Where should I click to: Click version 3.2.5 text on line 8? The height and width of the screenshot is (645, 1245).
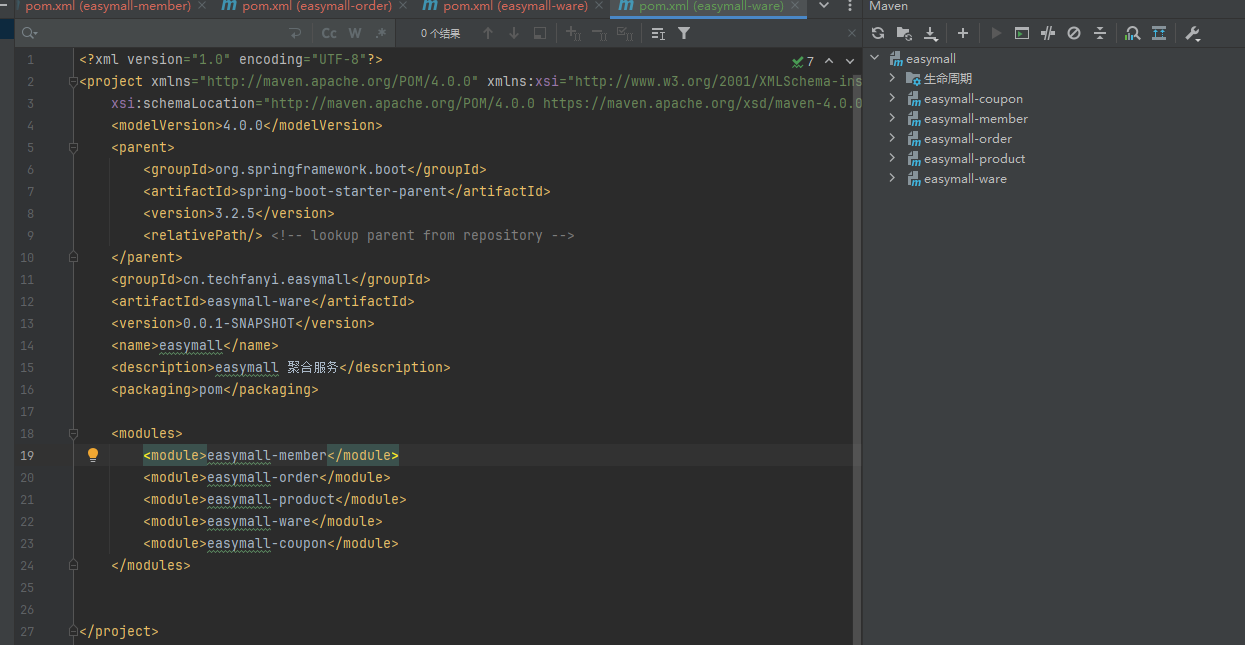[x=235, y=213]
